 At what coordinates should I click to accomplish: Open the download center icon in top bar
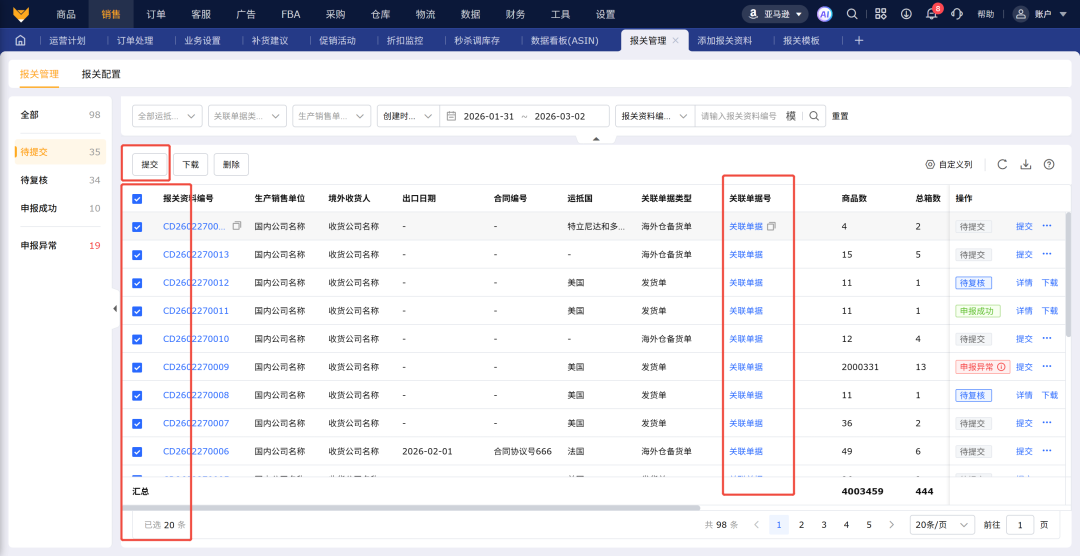pos(906,14)
